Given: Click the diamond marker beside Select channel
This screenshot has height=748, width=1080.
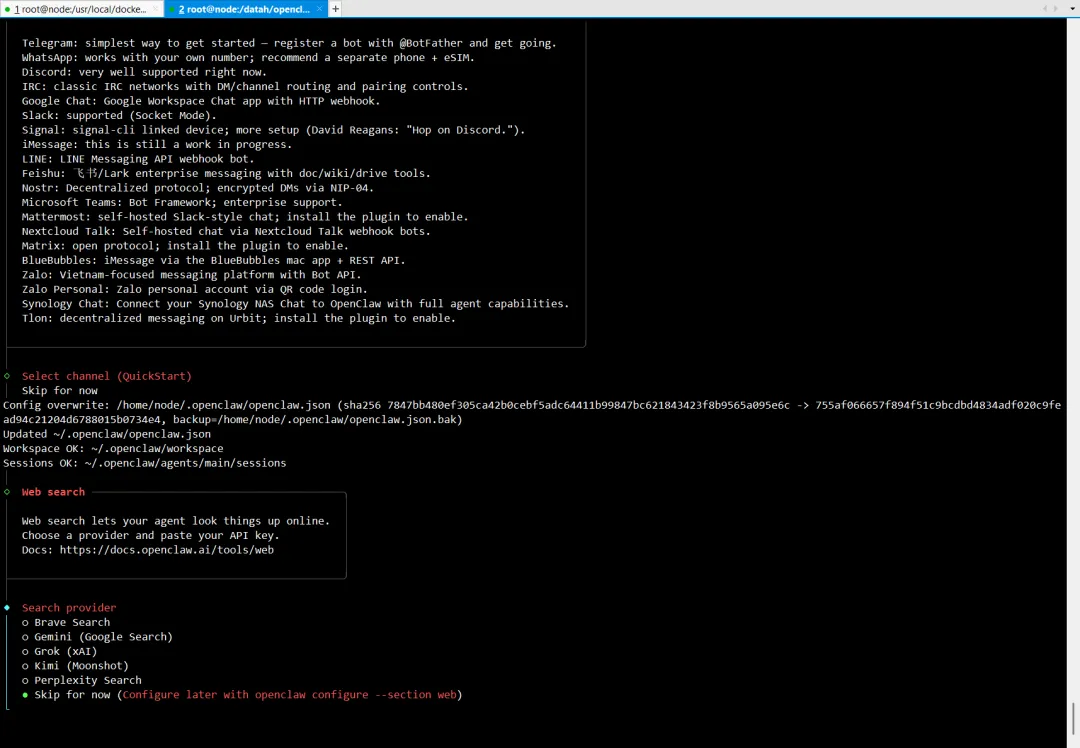Looking at the screenshot, I should pyautogui.click(x=7, y=376).
